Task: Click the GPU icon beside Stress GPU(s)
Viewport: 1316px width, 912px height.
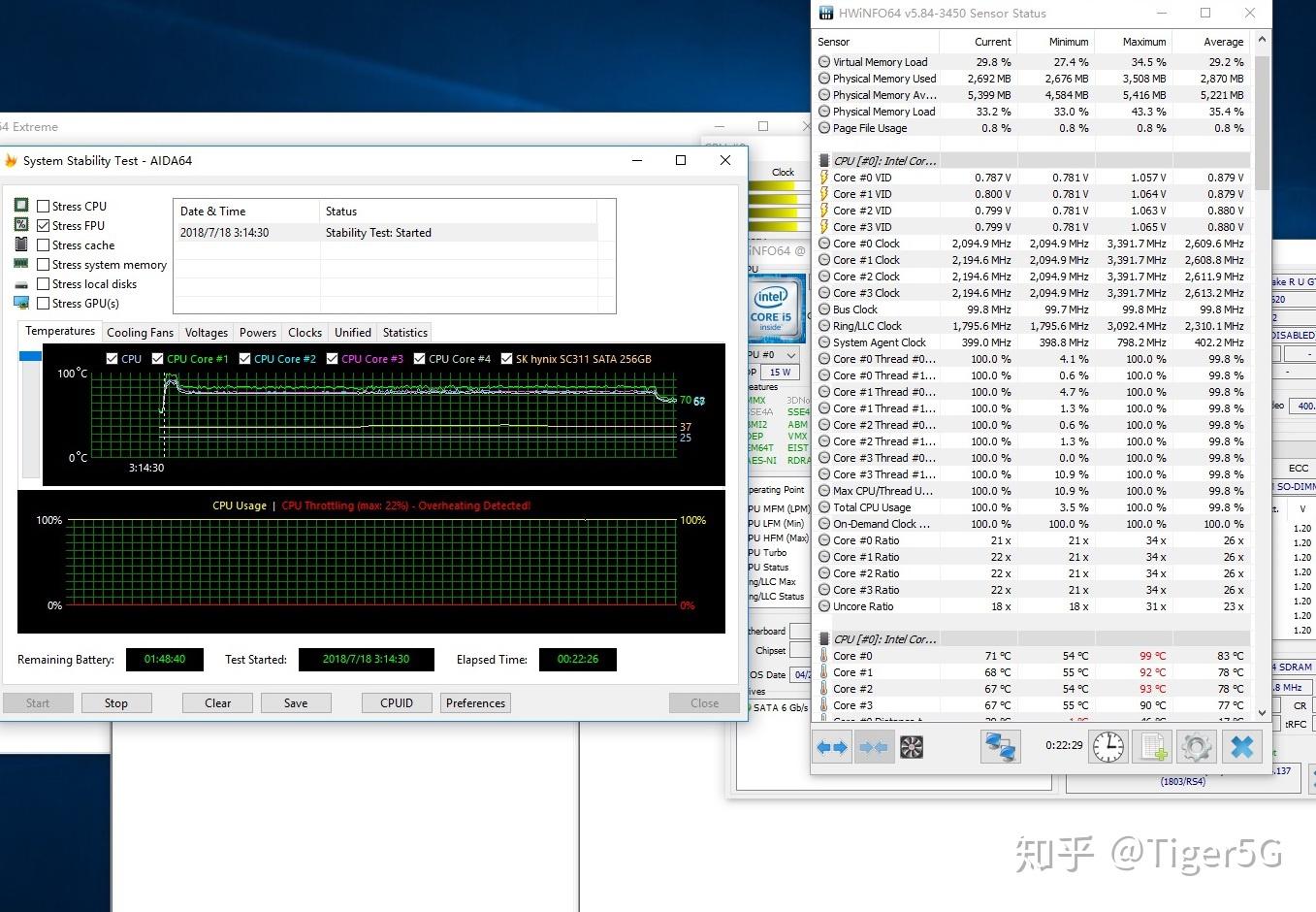Action: (21, 303)
